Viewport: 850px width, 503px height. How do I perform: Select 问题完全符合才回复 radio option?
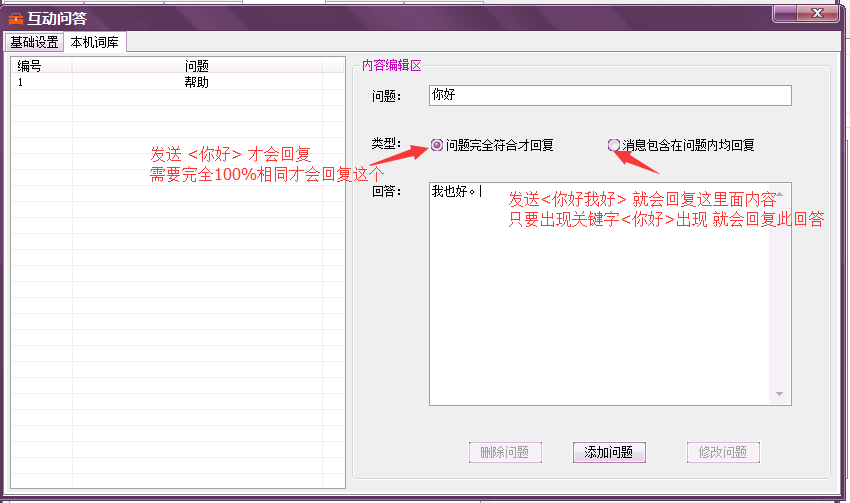click(437, 145)
